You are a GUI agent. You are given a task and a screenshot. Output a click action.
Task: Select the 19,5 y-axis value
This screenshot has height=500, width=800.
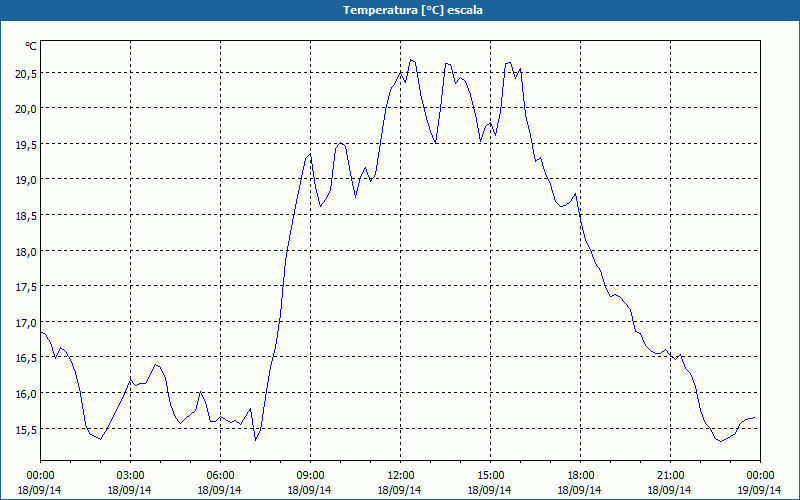[x=26, y=145]
